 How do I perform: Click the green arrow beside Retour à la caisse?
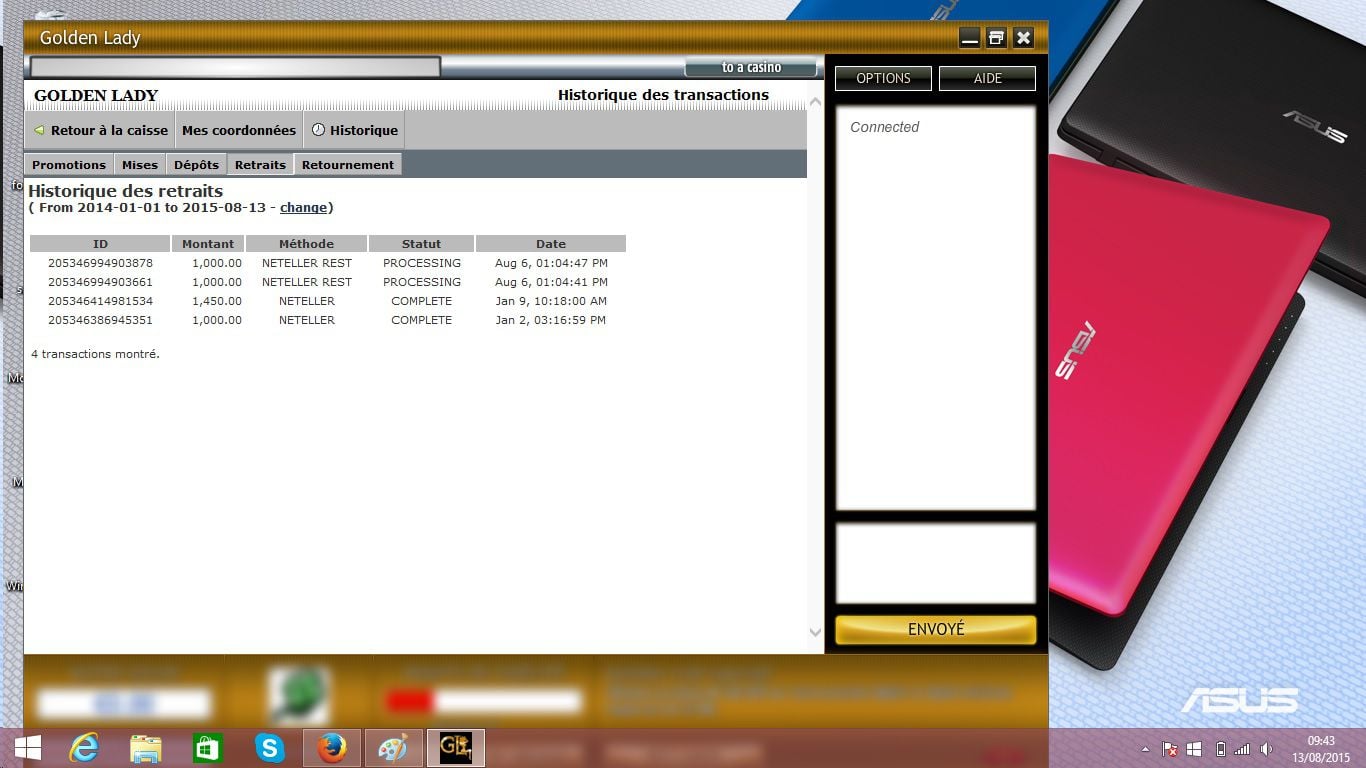pyautogui.click(x=39, y=130)
